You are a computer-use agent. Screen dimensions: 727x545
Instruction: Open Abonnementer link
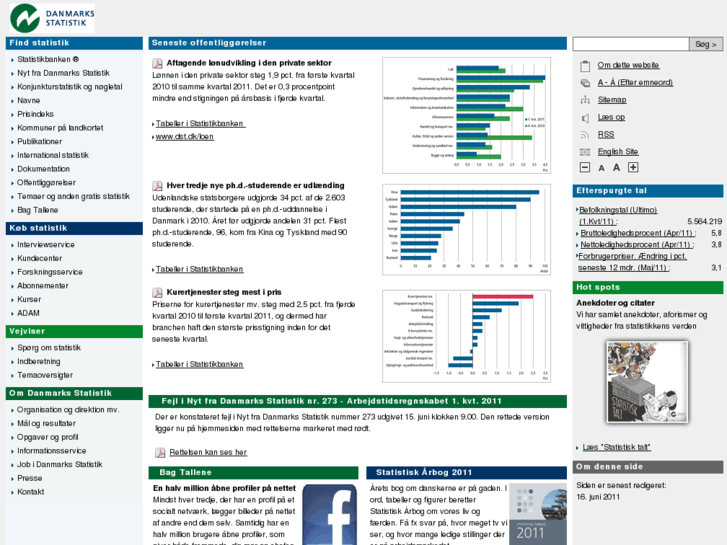tap(43, 286)
